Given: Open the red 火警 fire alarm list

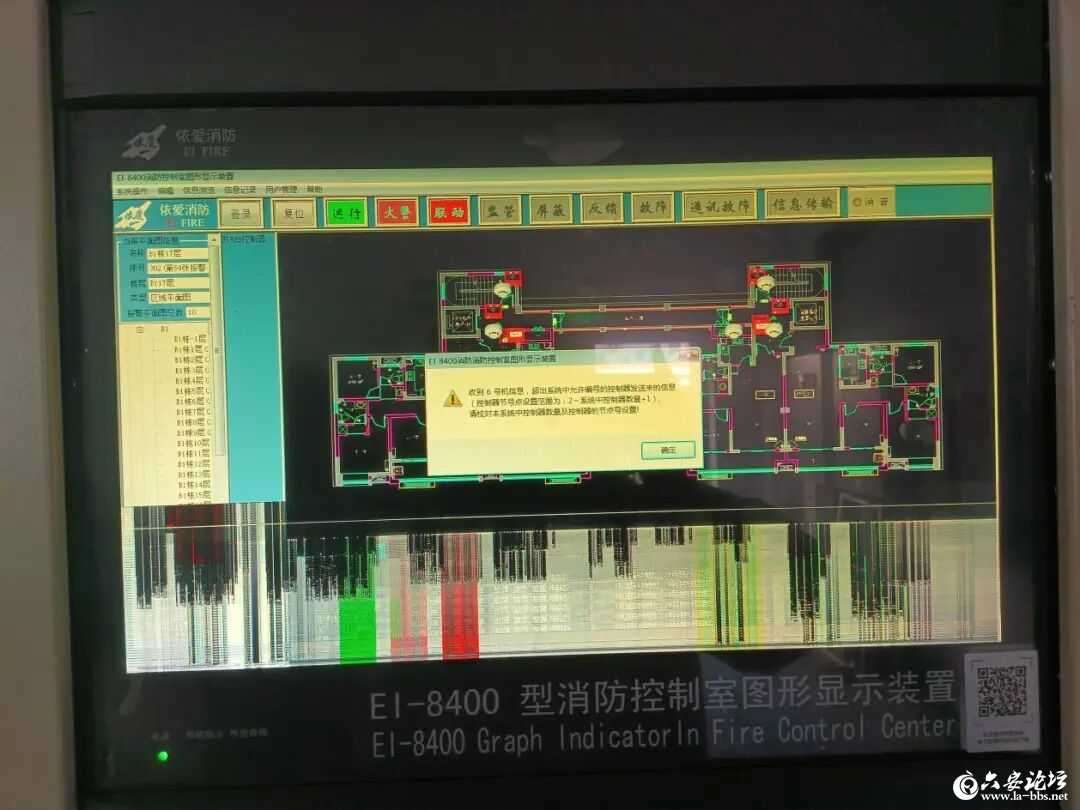Looking at the screenshot, I should pyautogui.click(x=396, y=212).
